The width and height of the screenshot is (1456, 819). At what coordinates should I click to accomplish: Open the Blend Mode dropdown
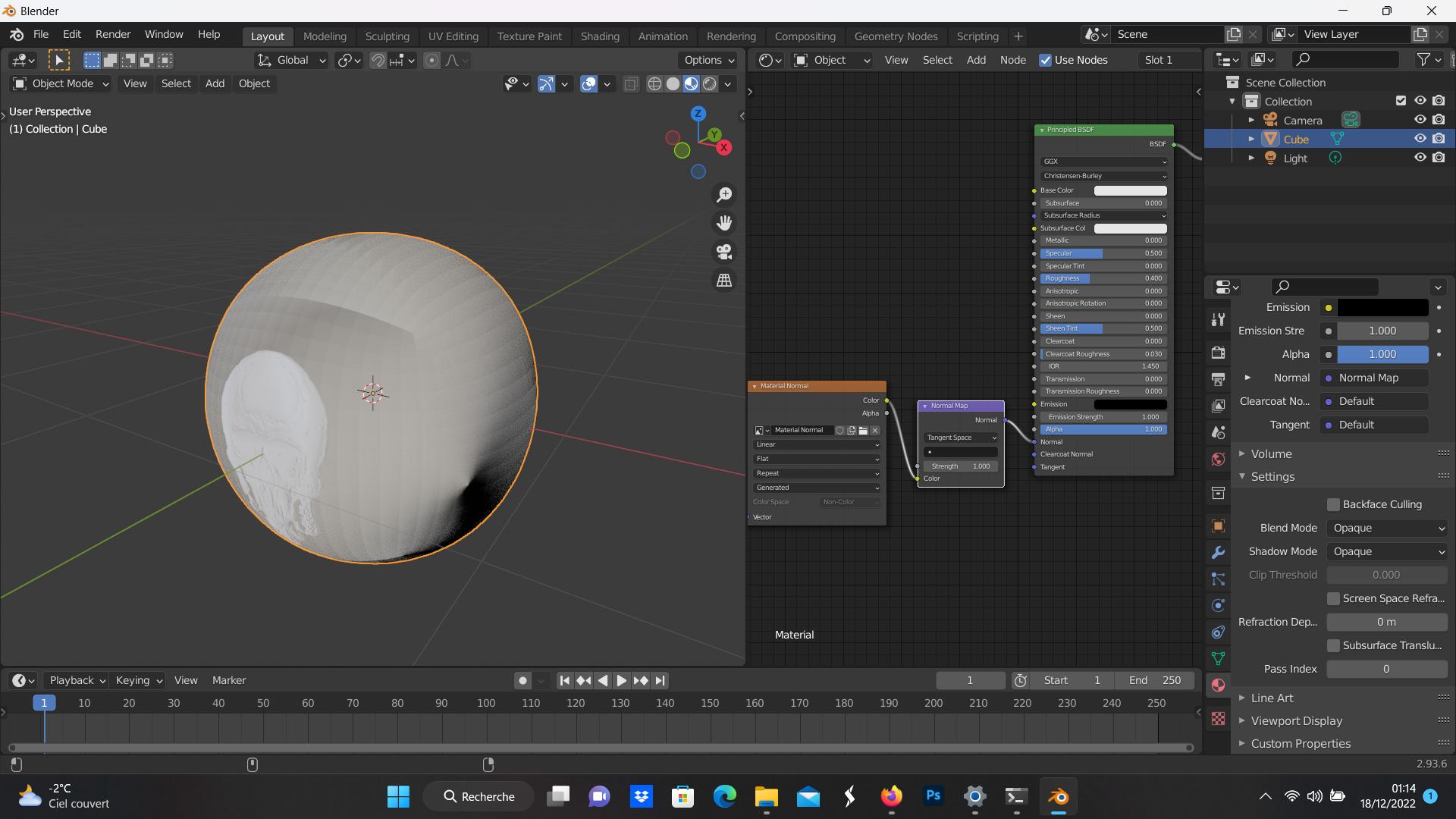pyautogui.click(x=1387, y=529)
